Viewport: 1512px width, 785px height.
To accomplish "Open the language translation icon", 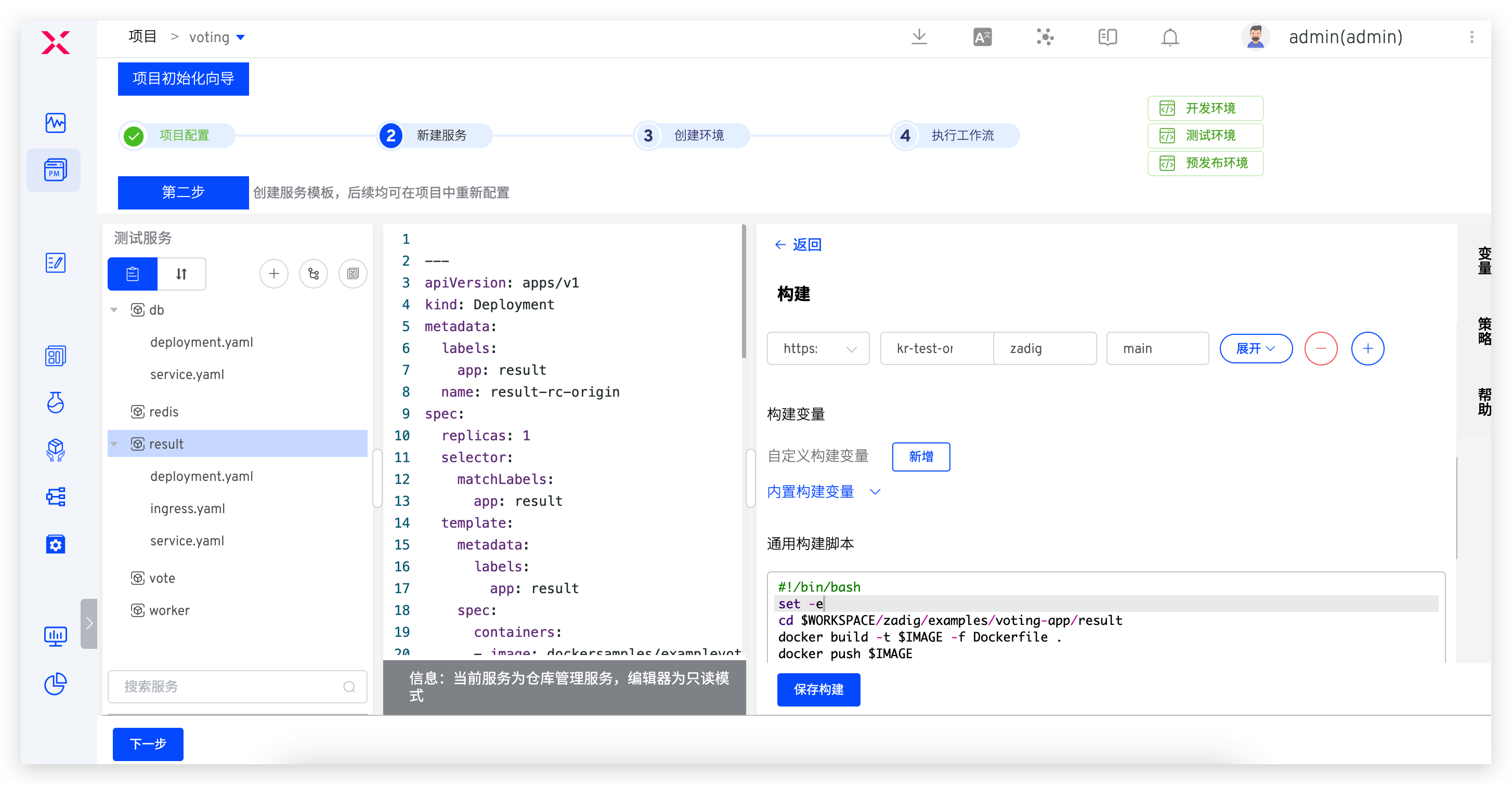I will pos(982,37).
